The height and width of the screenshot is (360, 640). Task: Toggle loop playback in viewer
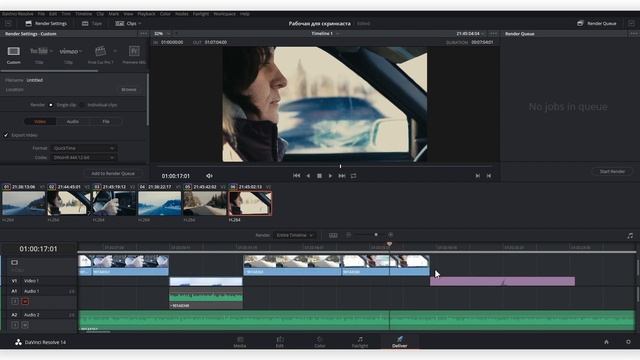tap(353, 176)
